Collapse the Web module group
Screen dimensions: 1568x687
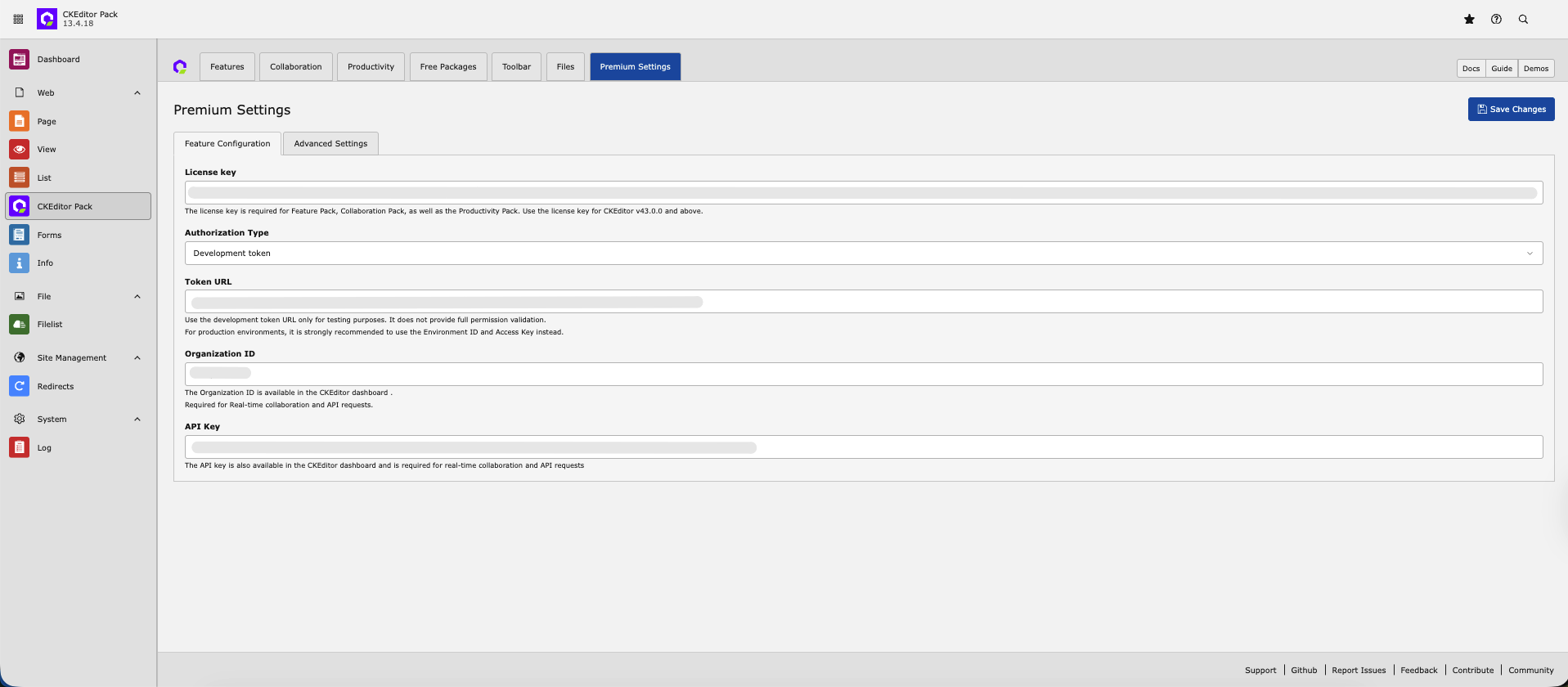[x=137, y=93]
